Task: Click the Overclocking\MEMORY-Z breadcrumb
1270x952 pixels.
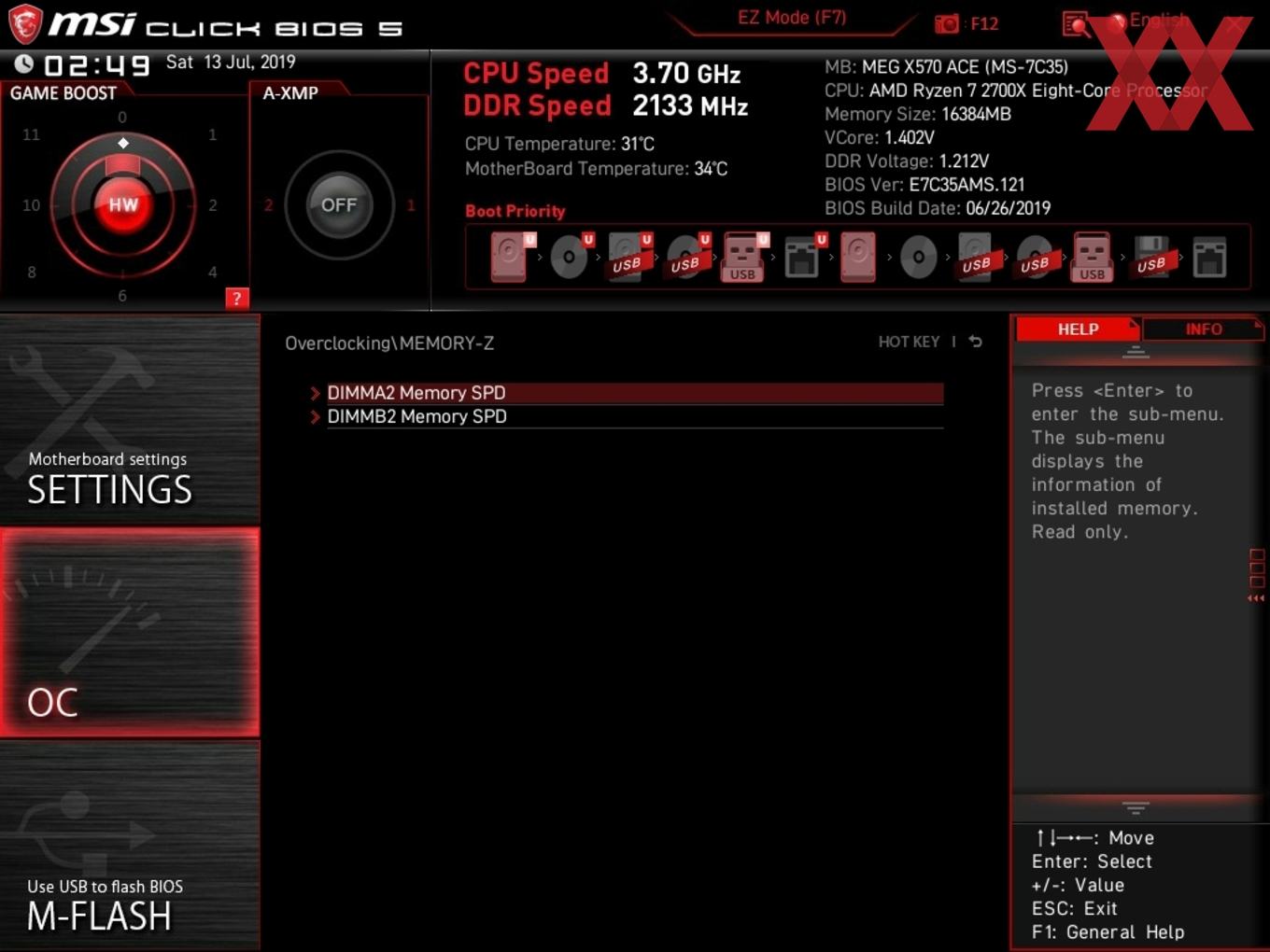Action: (389, 343)
